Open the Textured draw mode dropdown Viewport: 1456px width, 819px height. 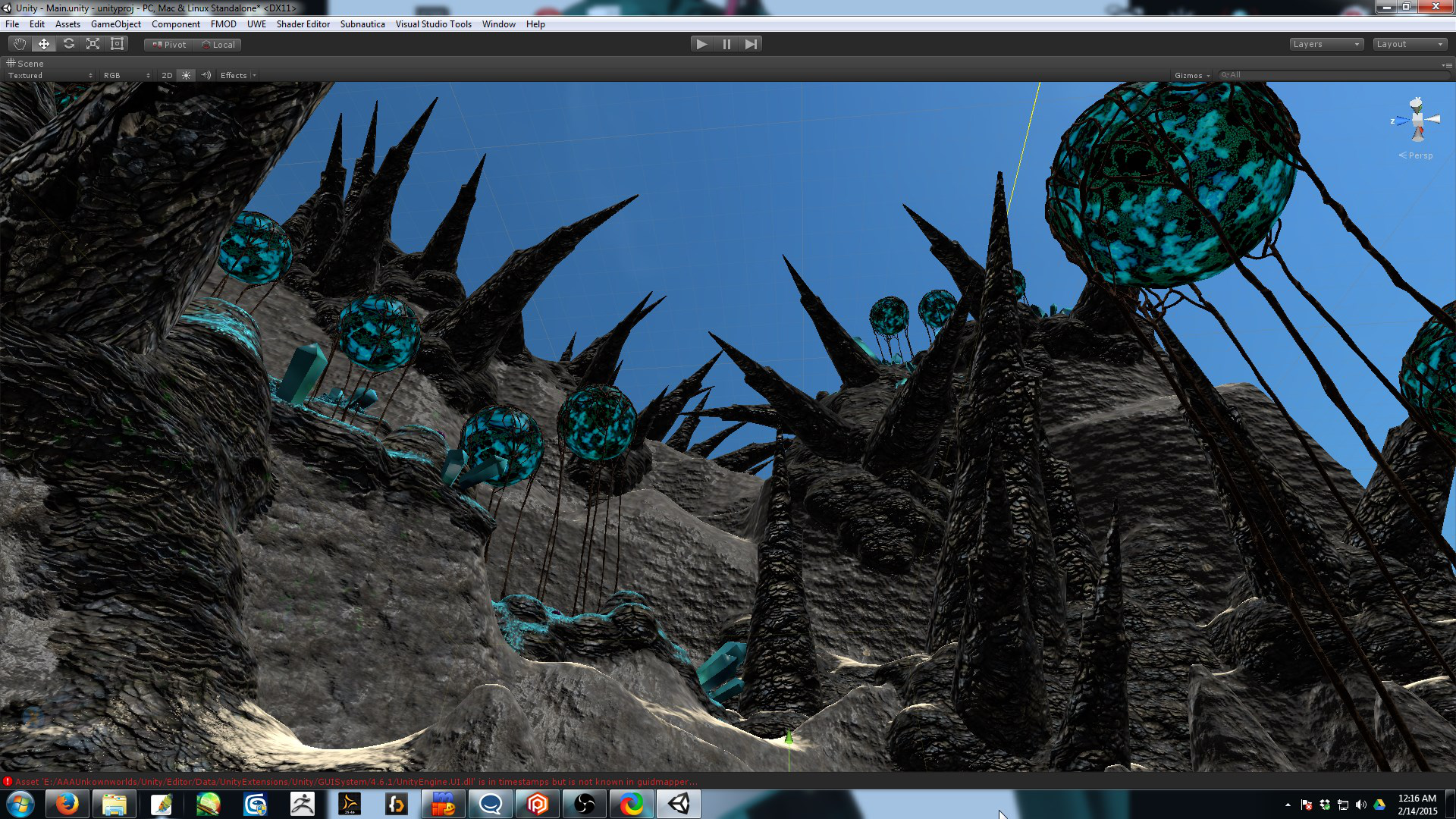[50, 75]
